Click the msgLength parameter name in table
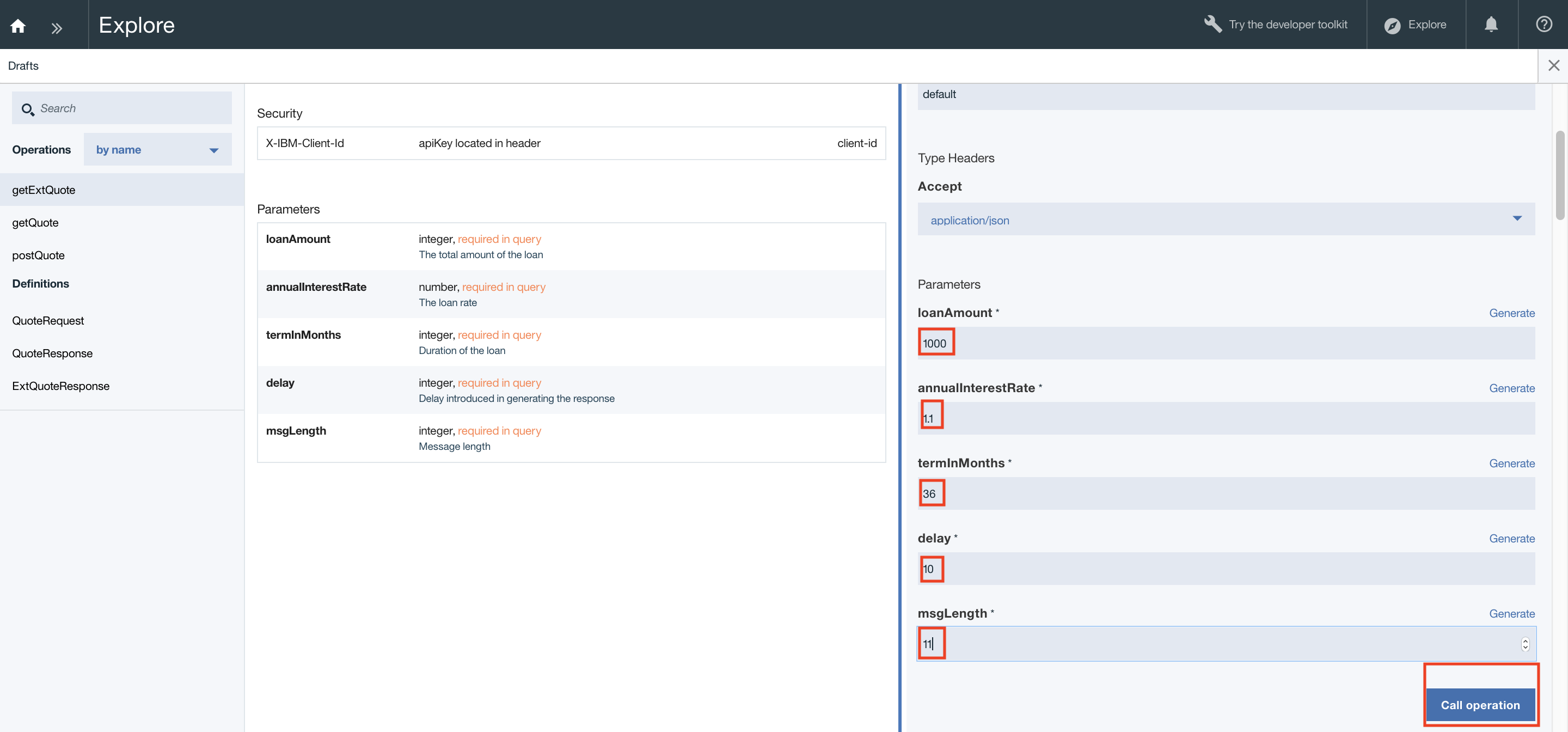Viewport: 1568px width, 732px height. (x=296, y=431)
